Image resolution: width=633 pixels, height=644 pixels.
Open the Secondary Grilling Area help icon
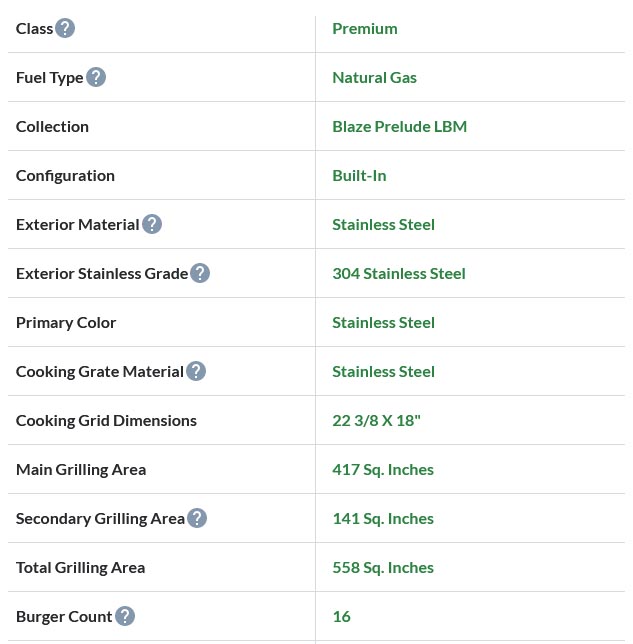point(197,518)
